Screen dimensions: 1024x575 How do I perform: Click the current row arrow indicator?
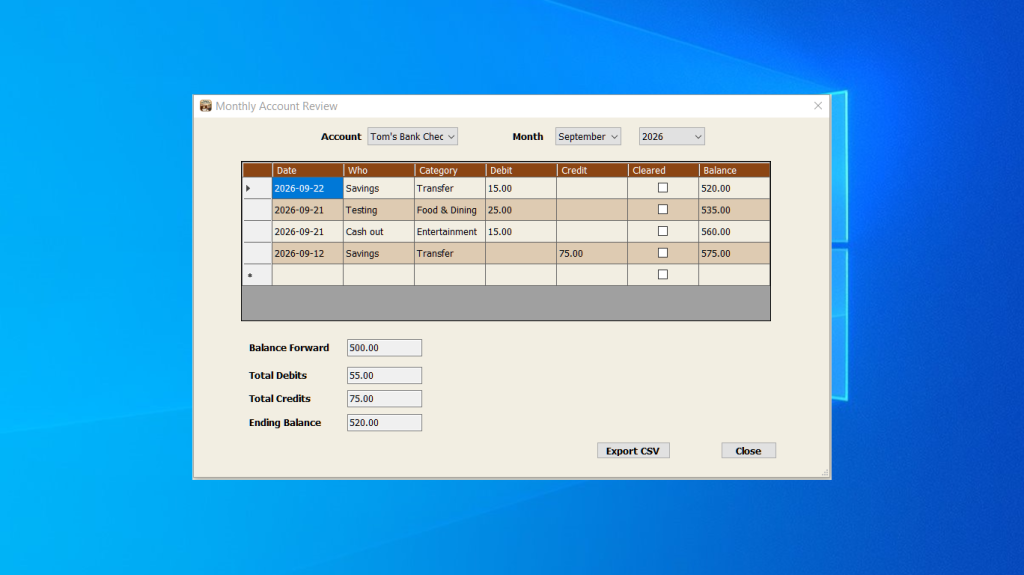248,188
